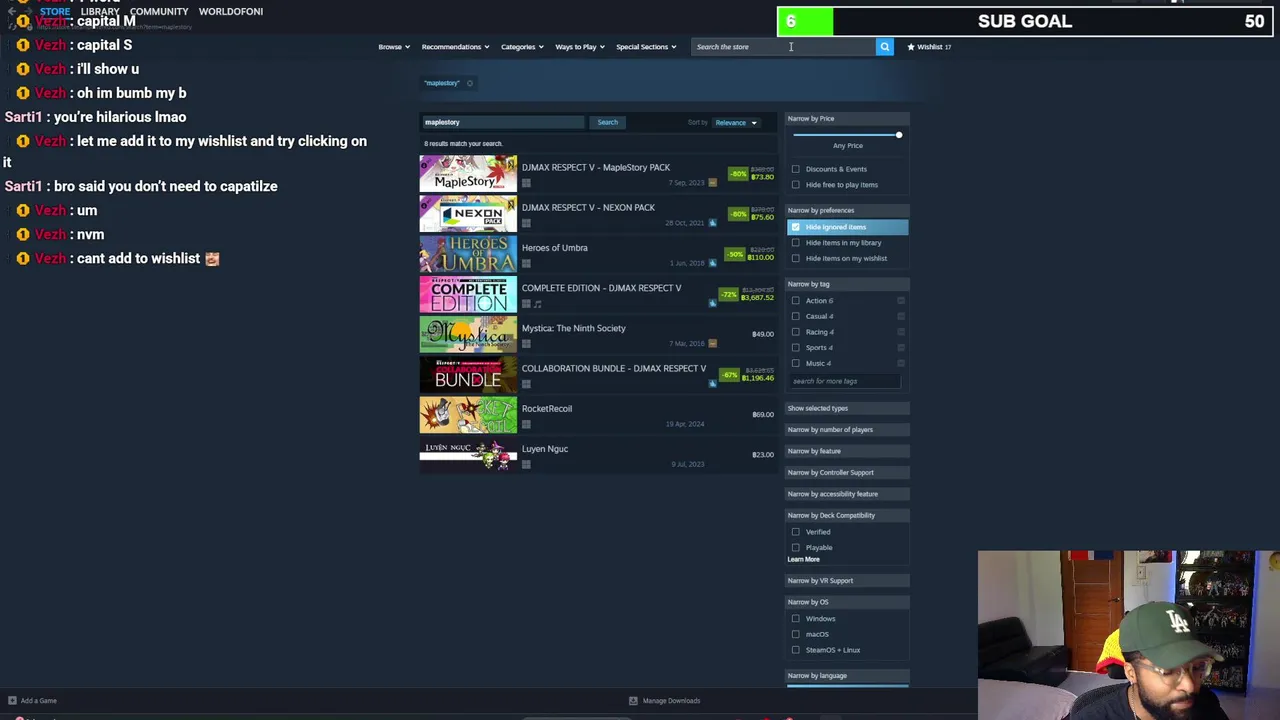
Task: Click the badge icon beside 7 Mar, 2016
Action: (x=712, y=343)
